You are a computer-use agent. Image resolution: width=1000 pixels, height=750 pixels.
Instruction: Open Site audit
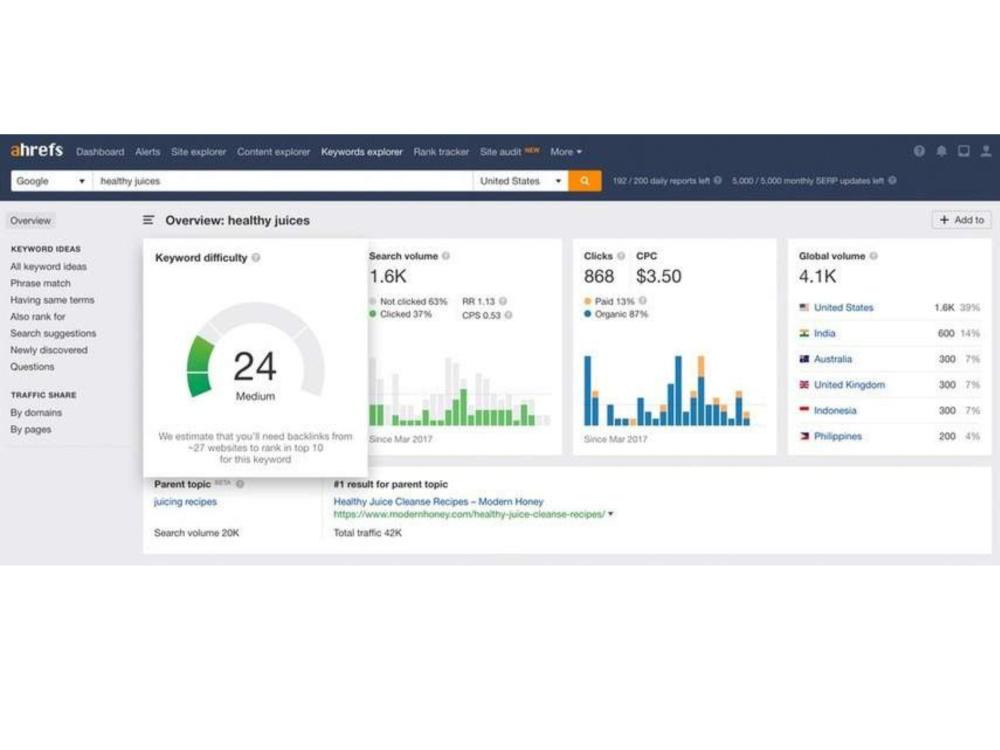(x=501, y=152)
